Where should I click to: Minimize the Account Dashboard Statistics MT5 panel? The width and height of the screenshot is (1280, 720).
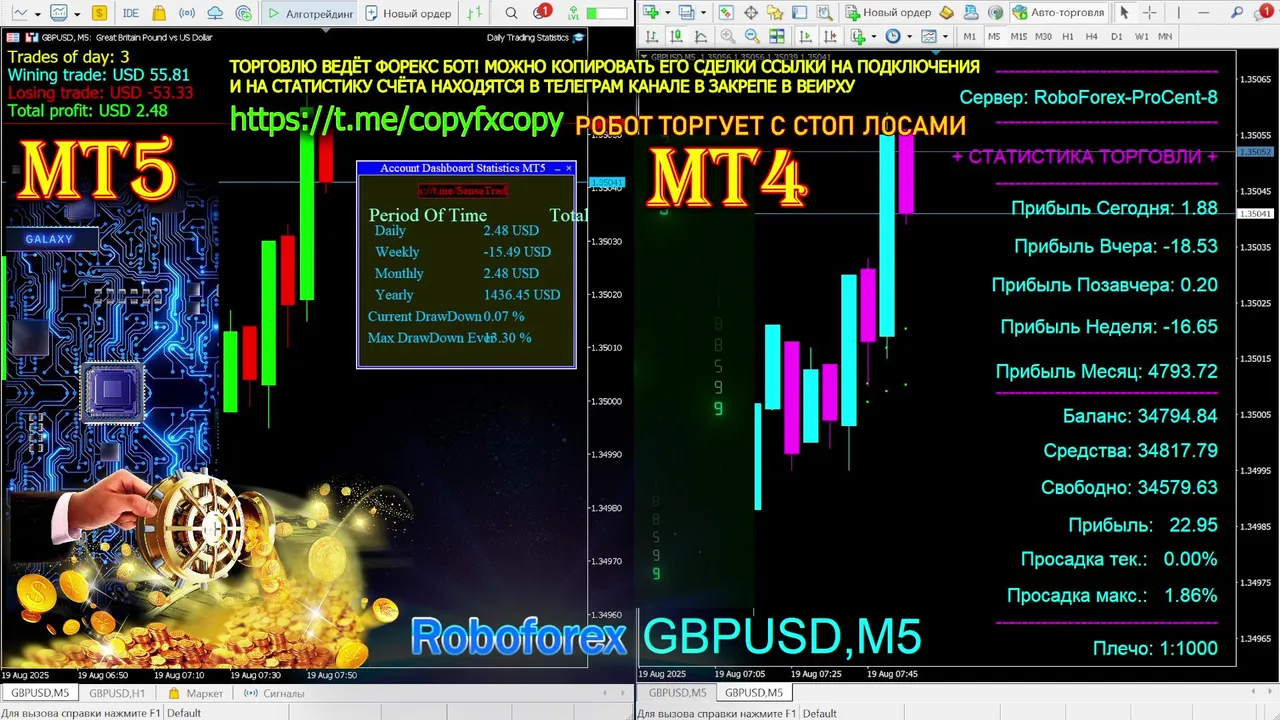(556, 168)
